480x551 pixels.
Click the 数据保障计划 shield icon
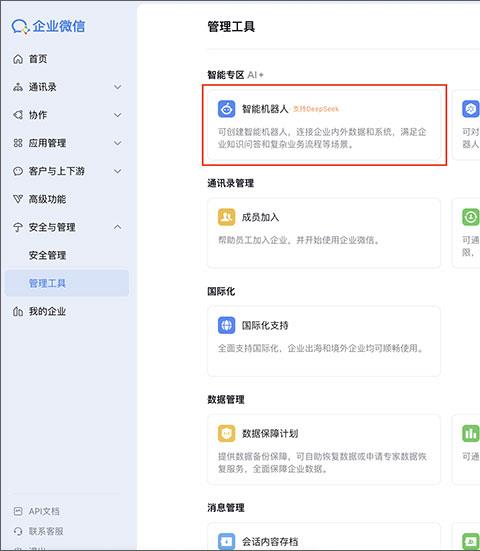click(x=227, y=433)
